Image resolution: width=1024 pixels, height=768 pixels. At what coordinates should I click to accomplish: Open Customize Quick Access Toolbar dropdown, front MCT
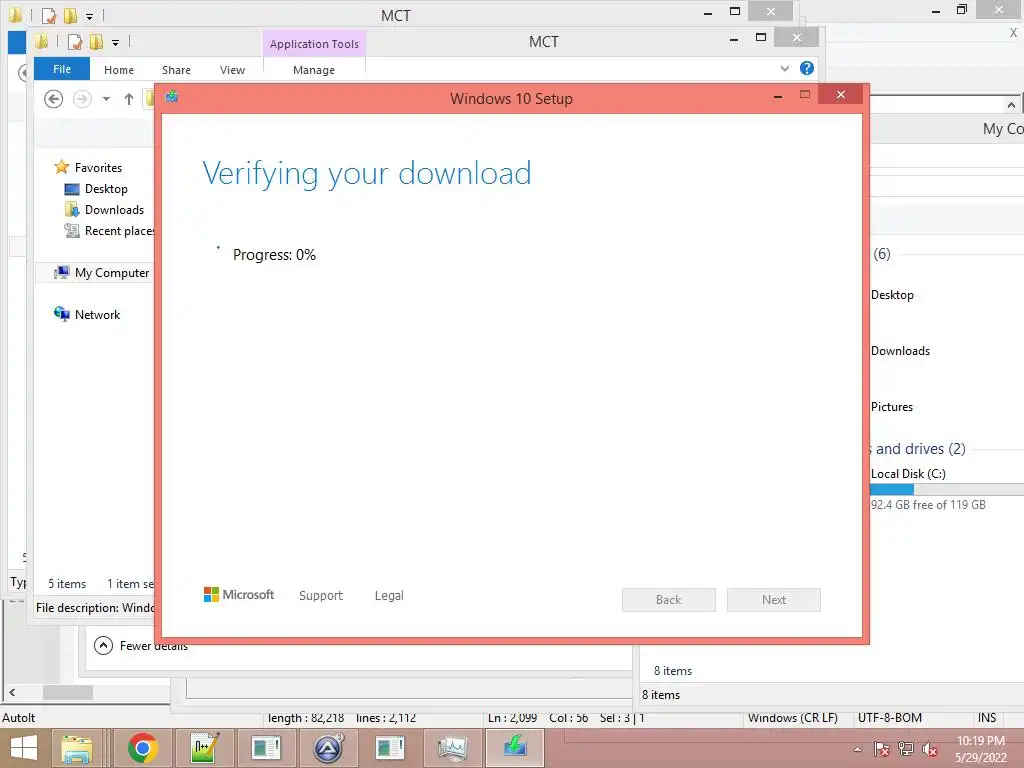pyautogui.click(x=116, y=42)
